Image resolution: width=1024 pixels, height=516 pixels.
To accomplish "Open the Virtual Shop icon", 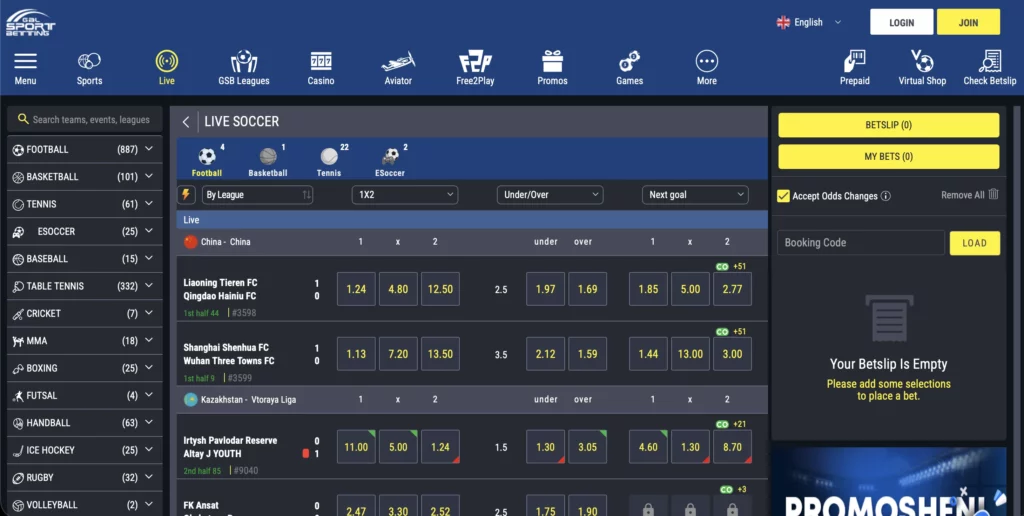I will tap(921, 61).
